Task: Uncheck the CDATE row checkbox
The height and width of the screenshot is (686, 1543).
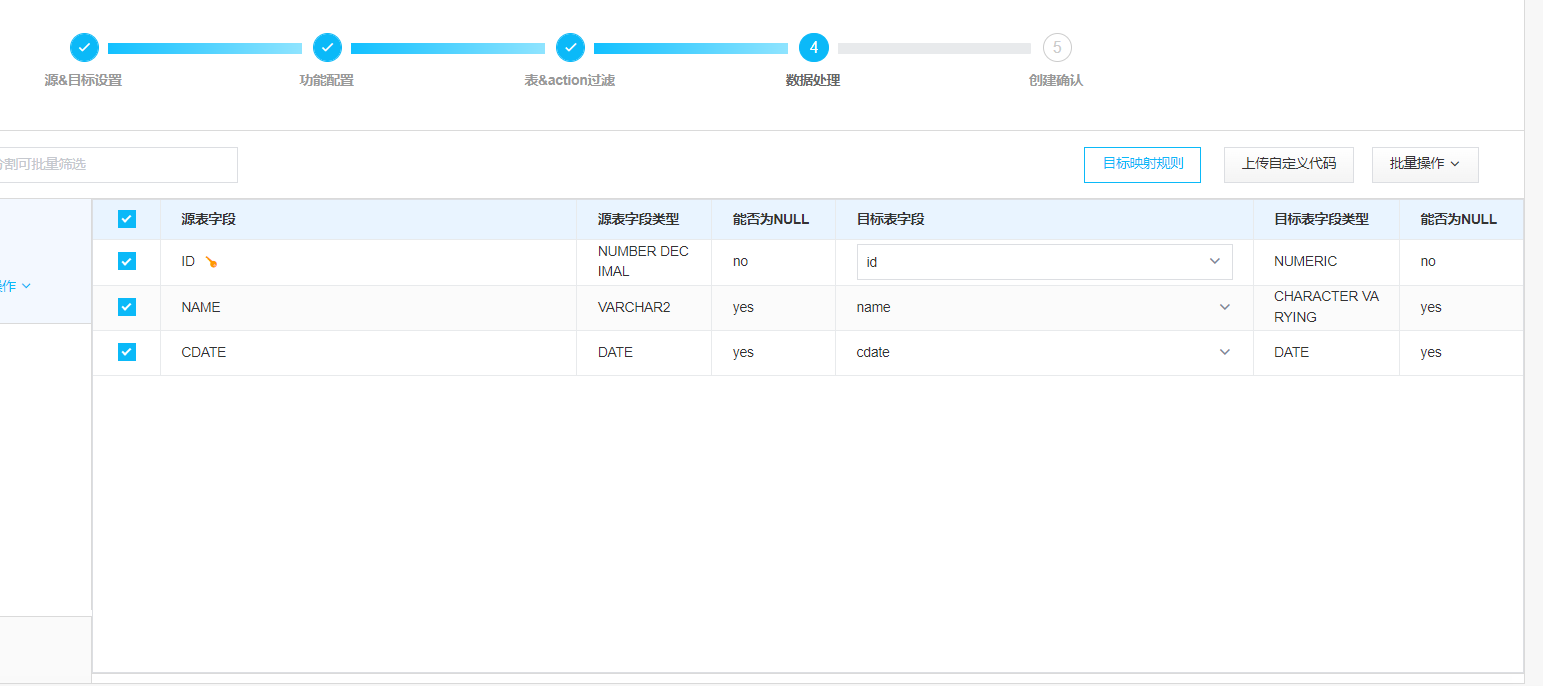Action: pyautogui.click(x=127, y=352)
